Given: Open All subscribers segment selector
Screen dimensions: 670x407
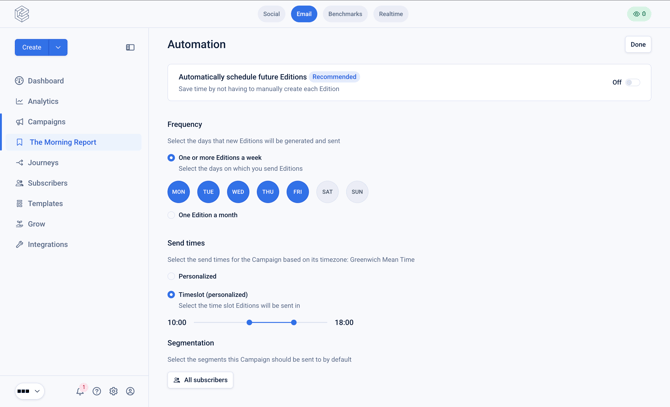Looking at the screenshot, I should [200, 380].
